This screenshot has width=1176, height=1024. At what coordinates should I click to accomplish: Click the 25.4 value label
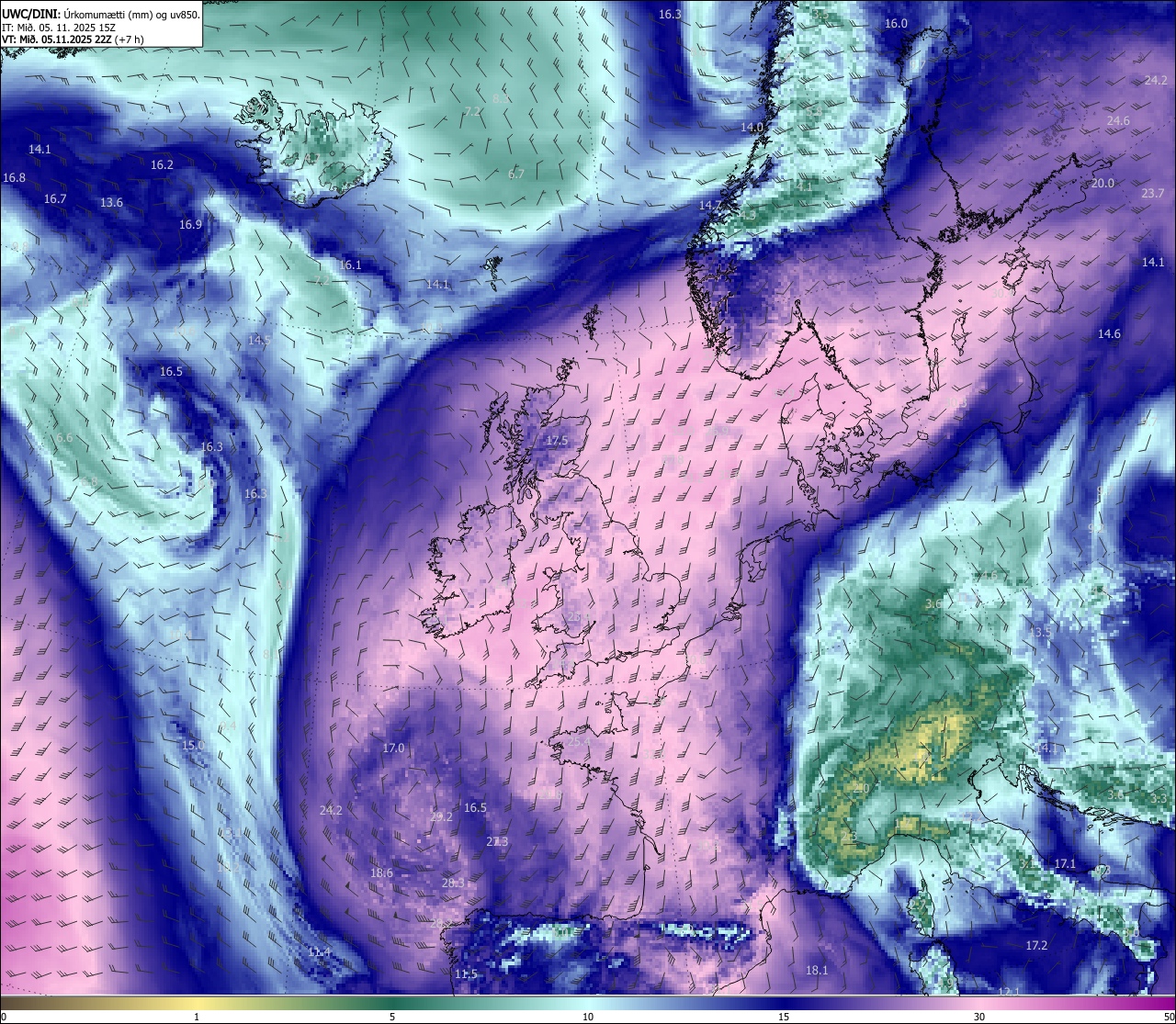coord(579,742)
